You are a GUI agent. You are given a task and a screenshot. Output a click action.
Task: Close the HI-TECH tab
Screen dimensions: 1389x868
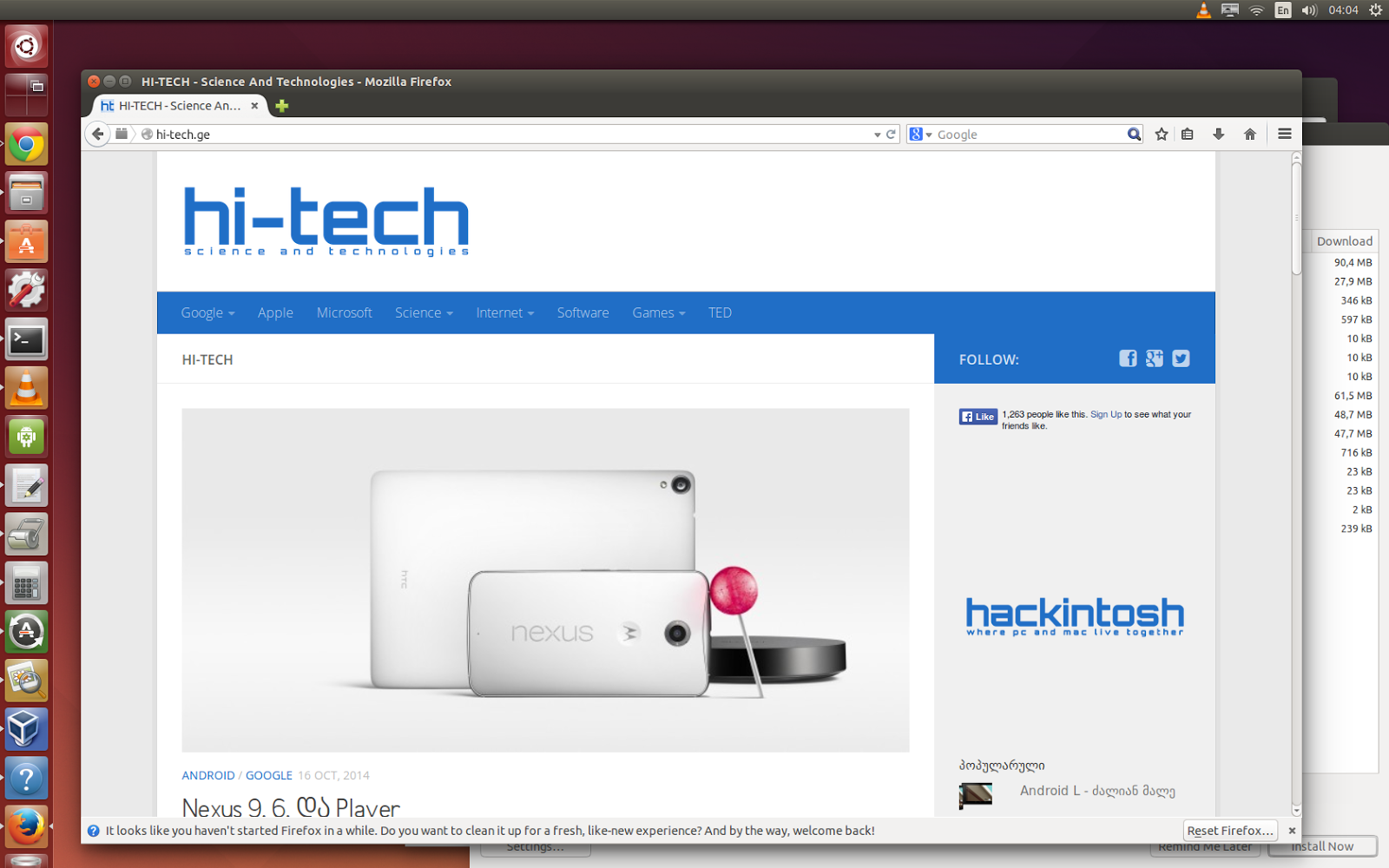pyautogui.click(x=254, y=106)
